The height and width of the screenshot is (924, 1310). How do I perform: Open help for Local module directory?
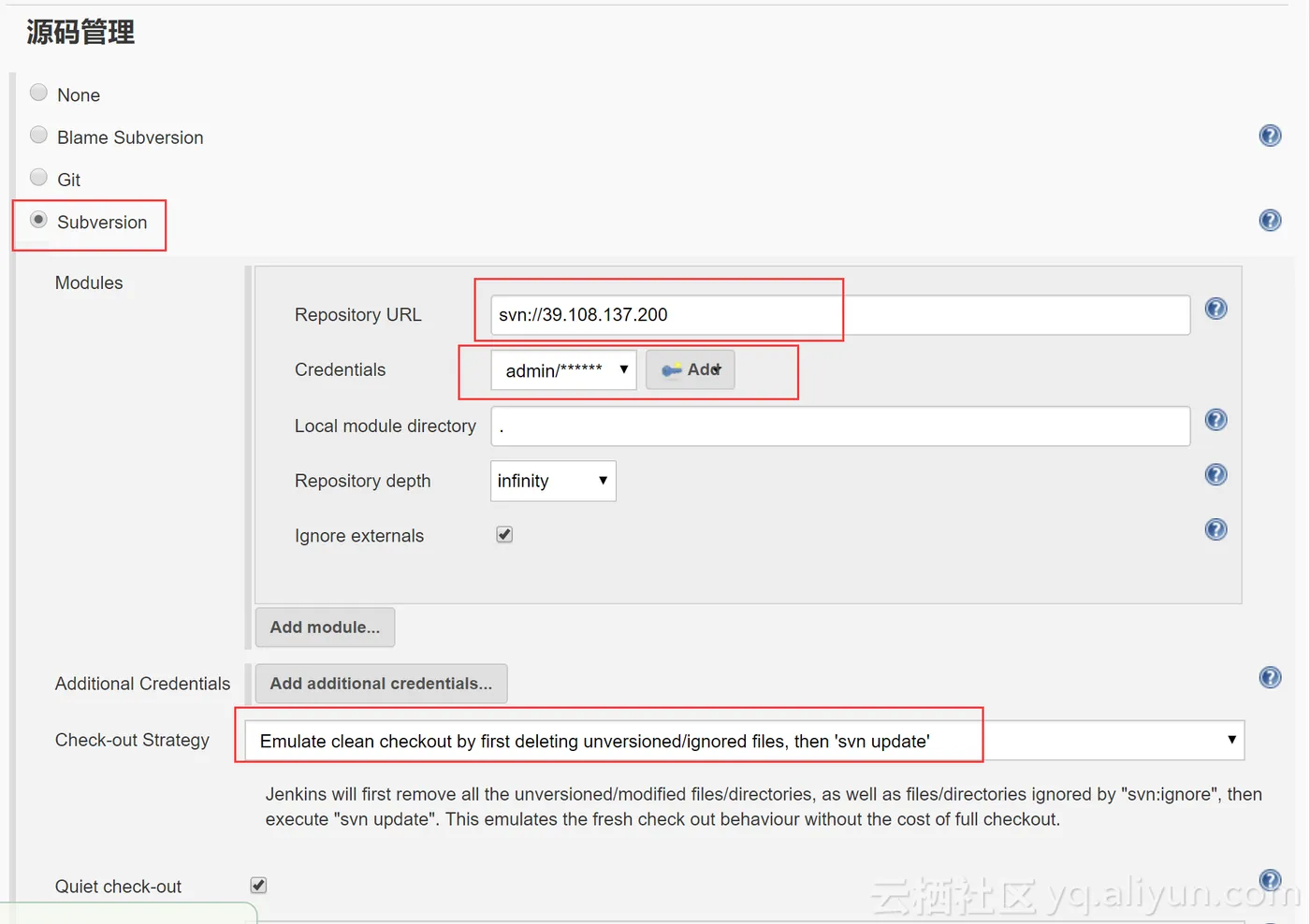(1215, 420)
